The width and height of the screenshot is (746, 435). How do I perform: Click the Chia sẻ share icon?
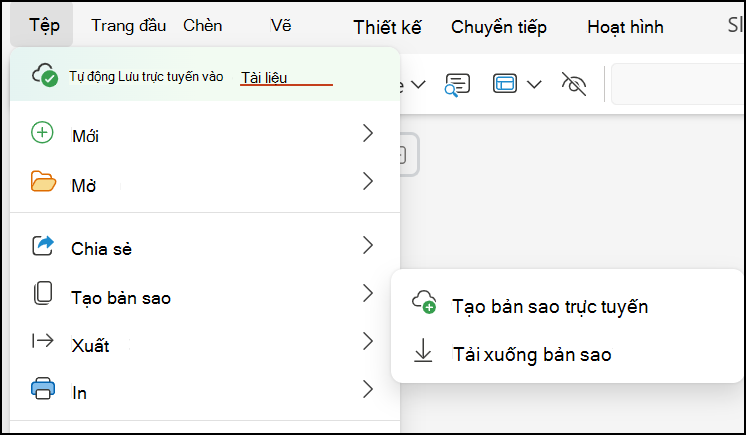(43, 246)
